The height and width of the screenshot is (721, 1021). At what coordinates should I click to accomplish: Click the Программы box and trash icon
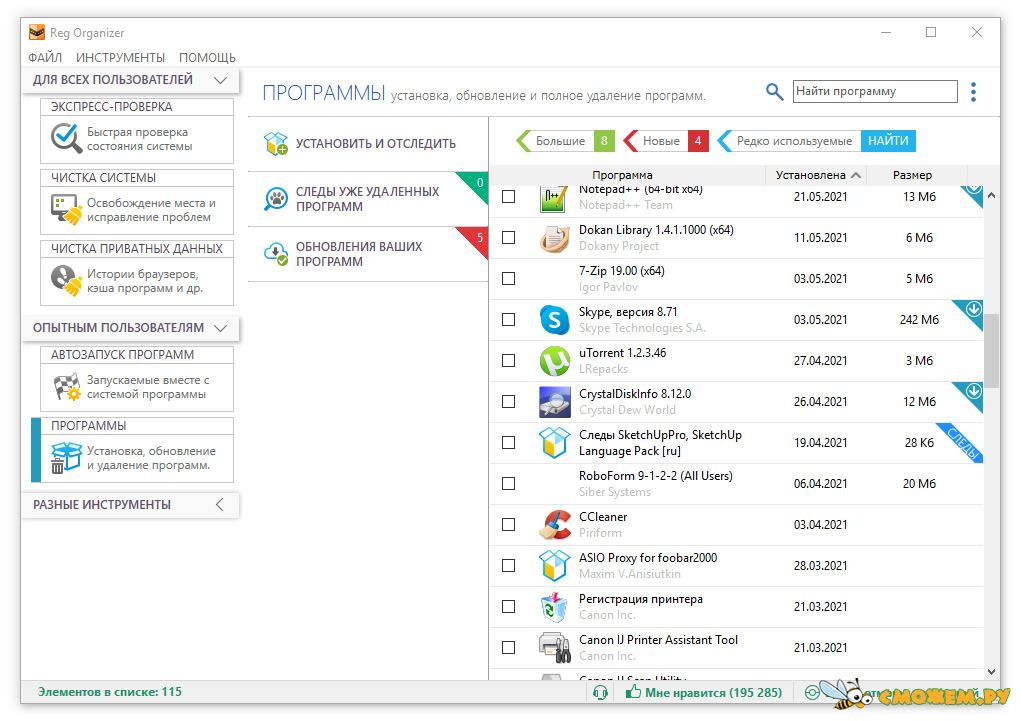66,457
